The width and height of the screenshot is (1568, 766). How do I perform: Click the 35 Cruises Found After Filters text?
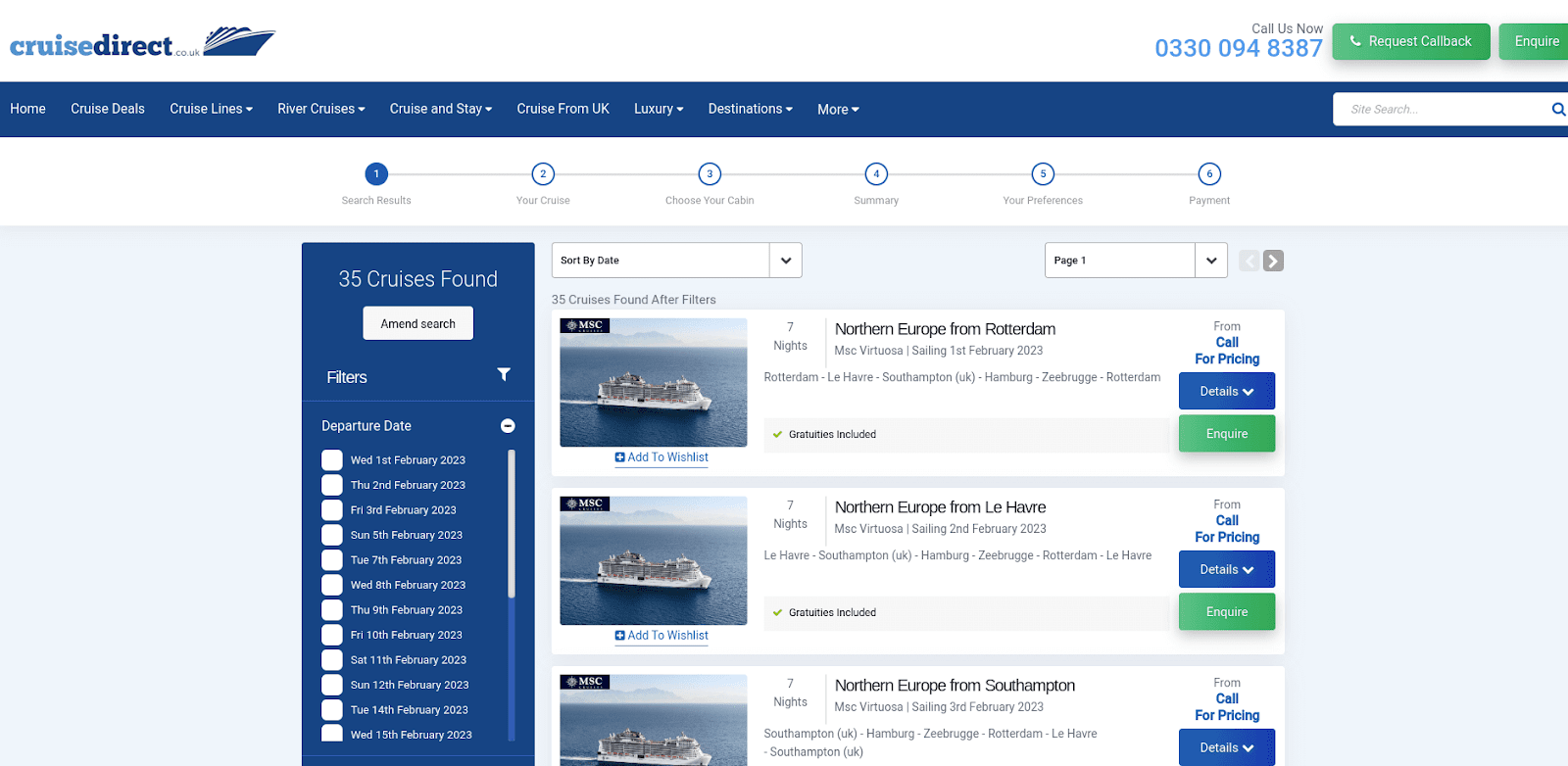(634, 300)
